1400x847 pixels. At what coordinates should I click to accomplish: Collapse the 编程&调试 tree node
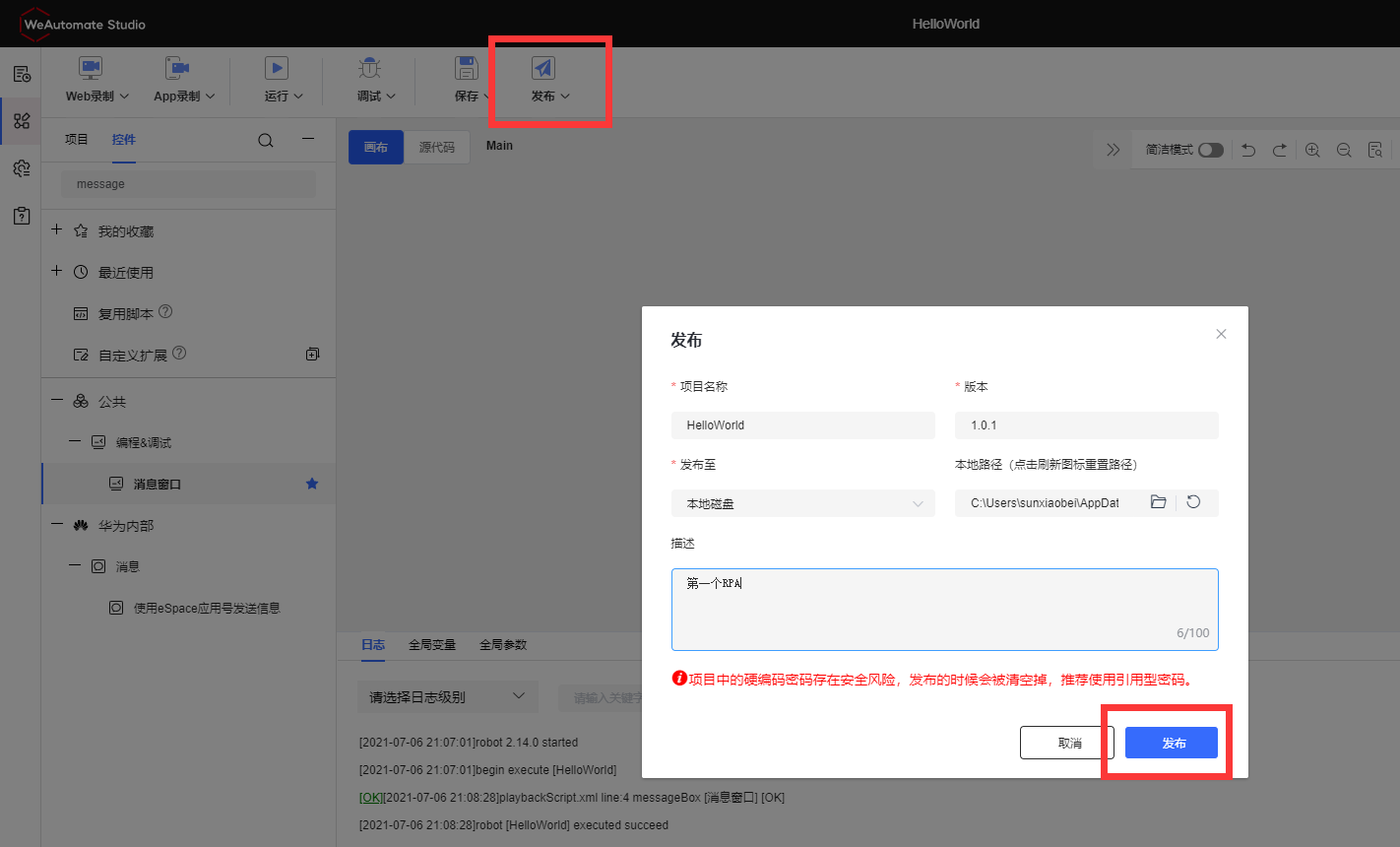[x=75, y=442]
